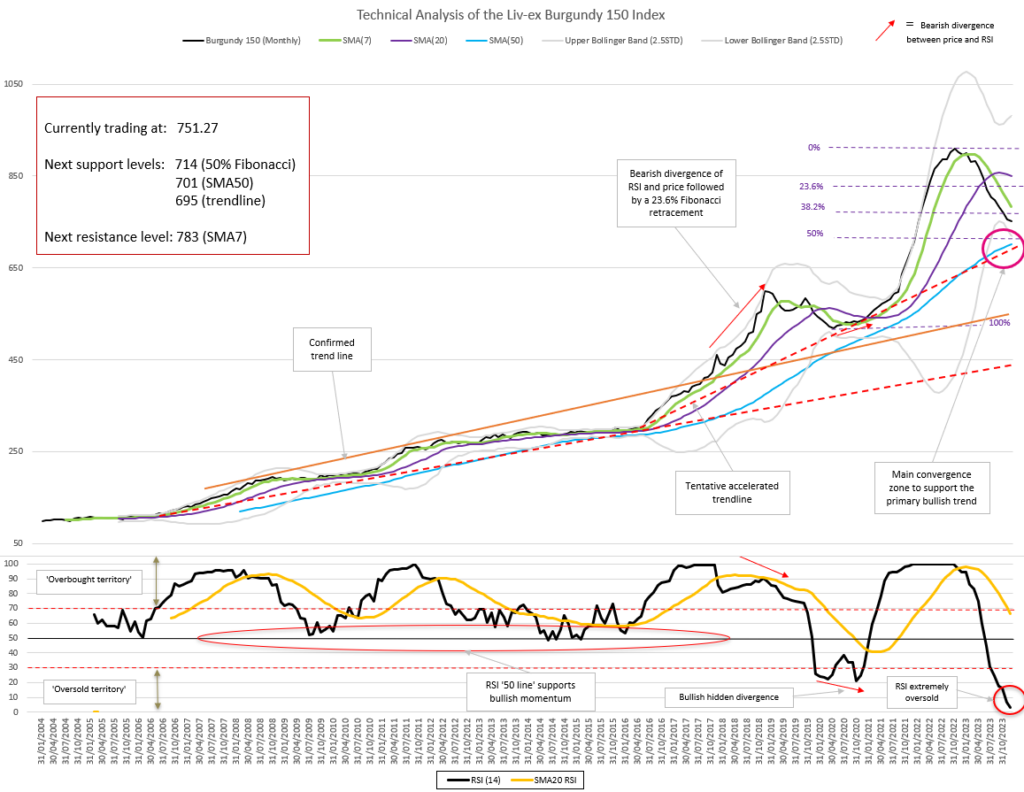Click the 'Bullish hidden divergence' label

pos(729,697)
